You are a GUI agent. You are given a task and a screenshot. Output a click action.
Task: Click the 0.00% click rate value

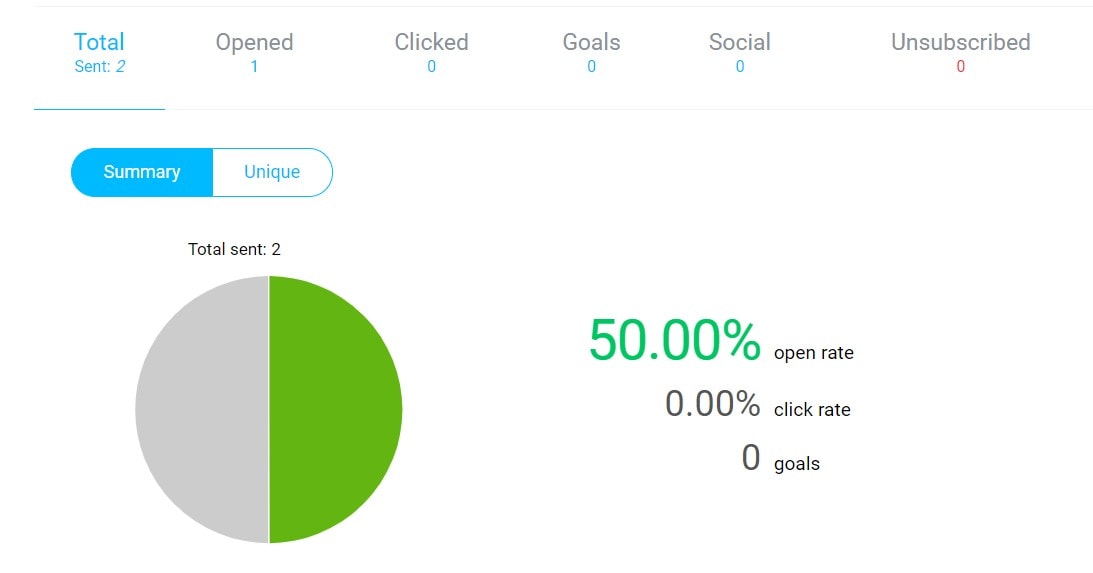click(x=712, y=404)
